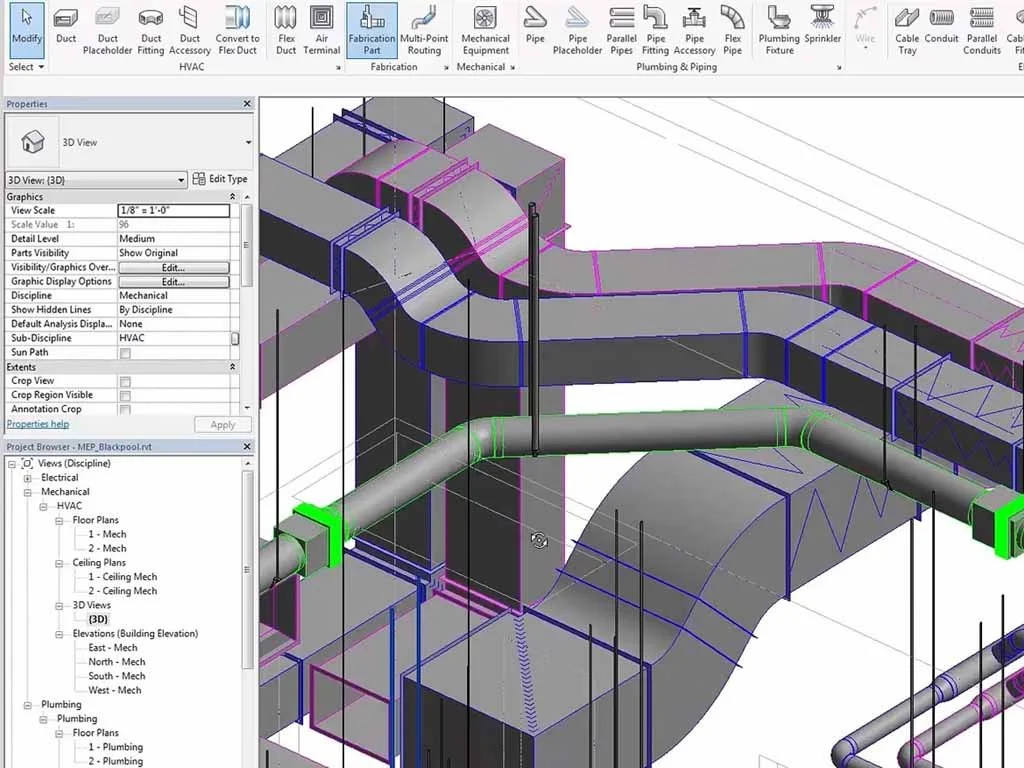Open the Properties help link
Screen dimensions: 1024x768
[x=37, y=423]
